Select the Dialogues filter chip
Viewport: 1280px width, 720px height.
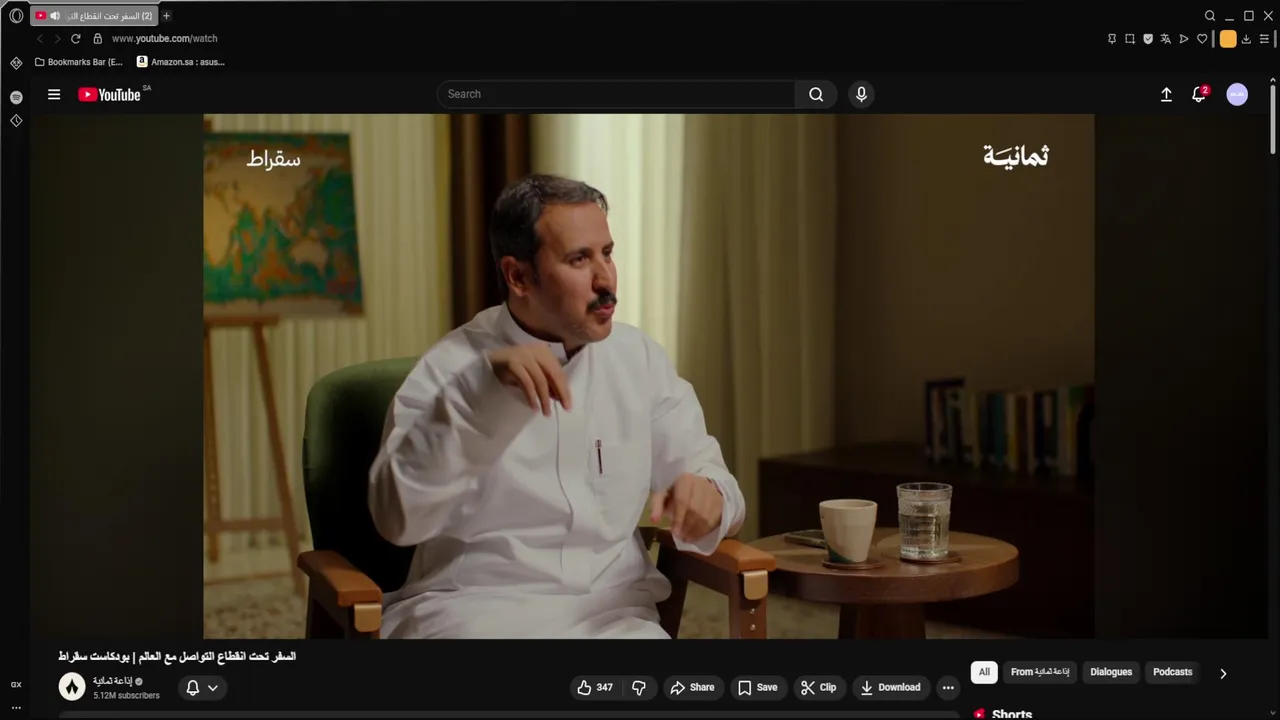(1111, 672)
